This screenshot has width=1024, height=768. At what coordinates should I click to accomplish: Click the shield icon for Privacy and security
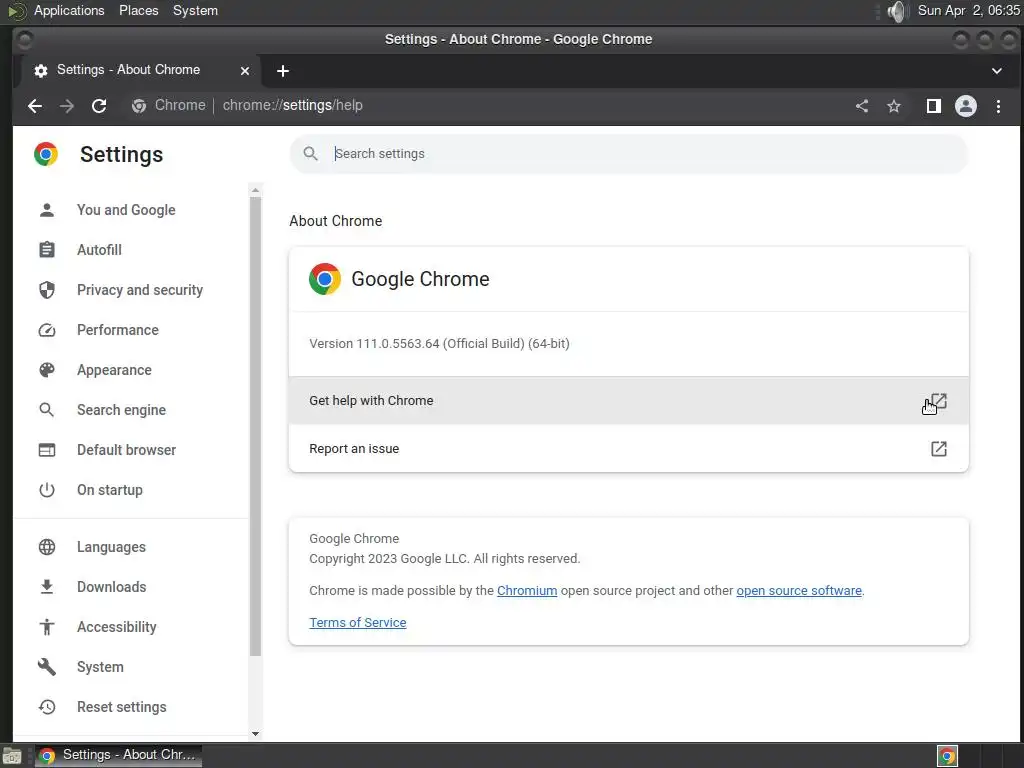[x=47, y=290]
